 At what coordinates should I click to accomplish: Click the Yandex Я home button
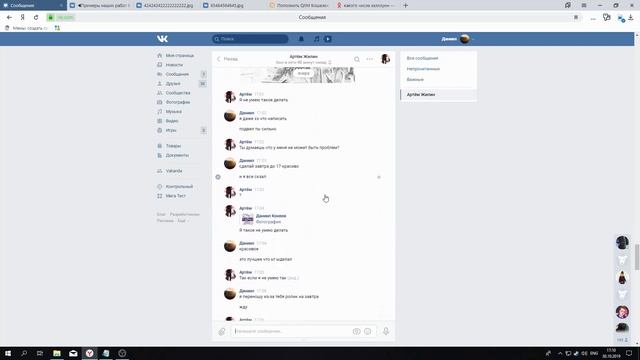pyautogui.click(x=22, y=17)
